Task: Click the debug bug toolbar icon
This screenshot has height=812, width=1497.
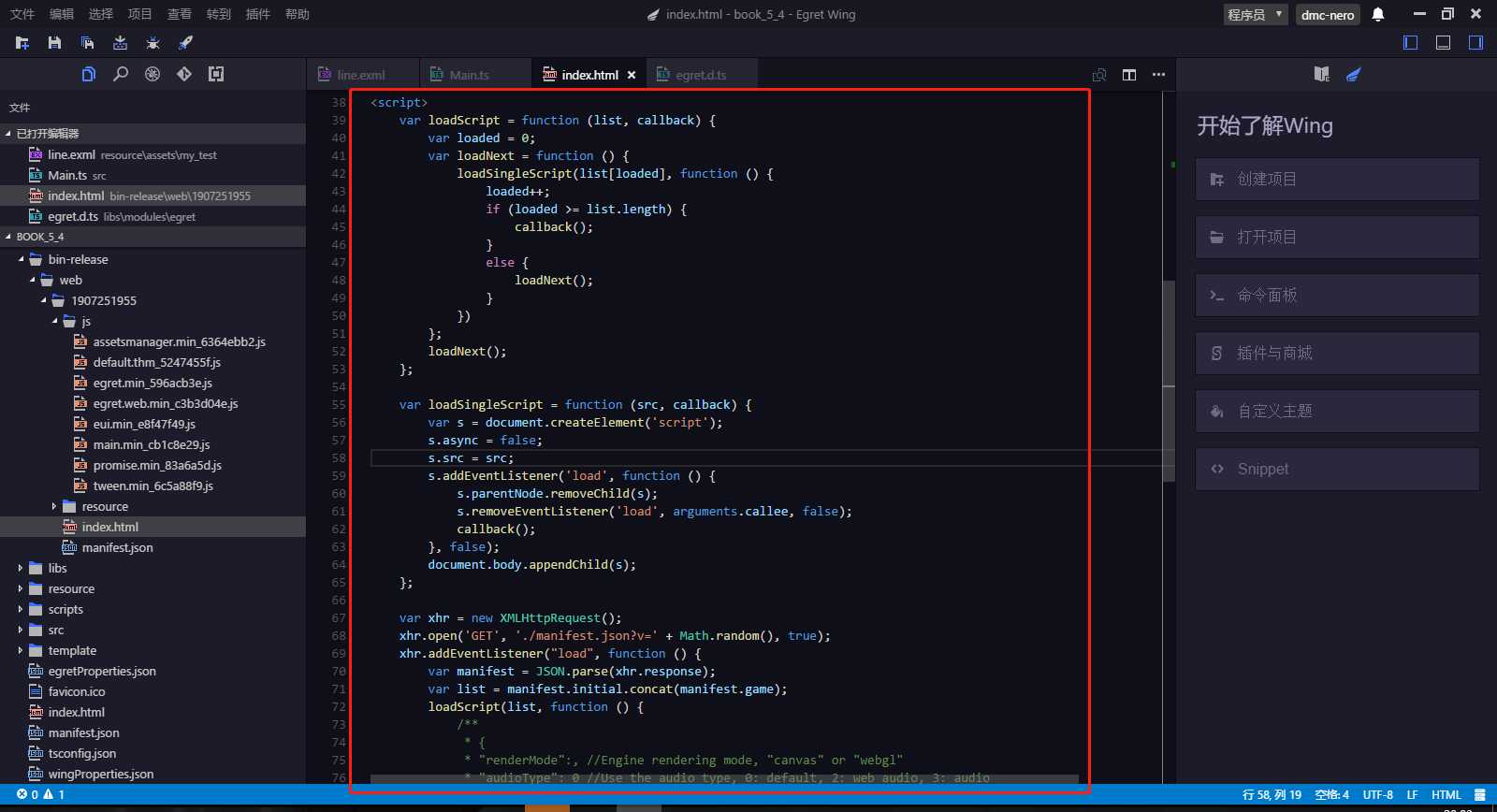Action: (153, 43)
